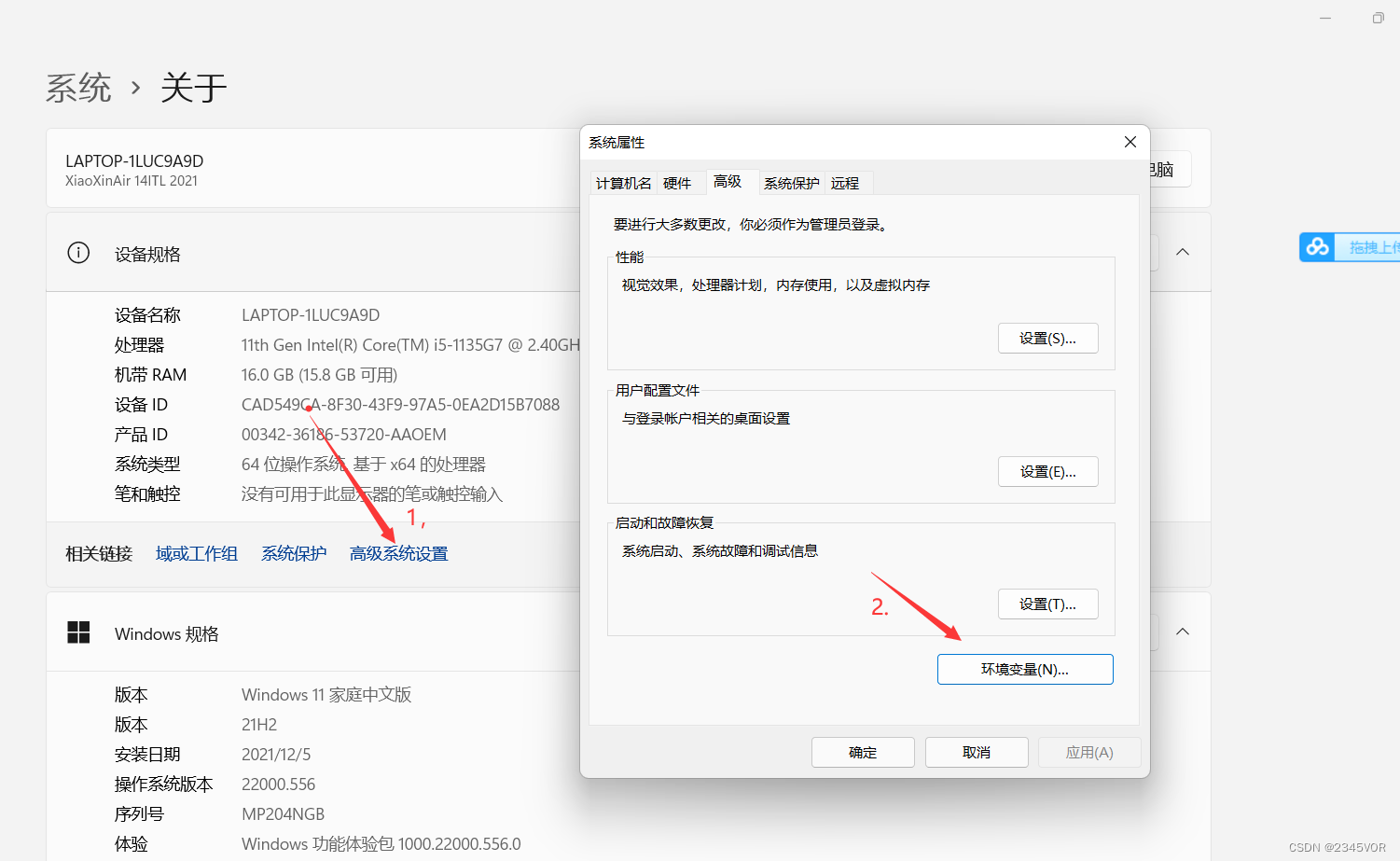Viewport: 1400px width, 861px height.
Task: Go back to 系统 in breadcrumb
Action: tap(78, 88)
